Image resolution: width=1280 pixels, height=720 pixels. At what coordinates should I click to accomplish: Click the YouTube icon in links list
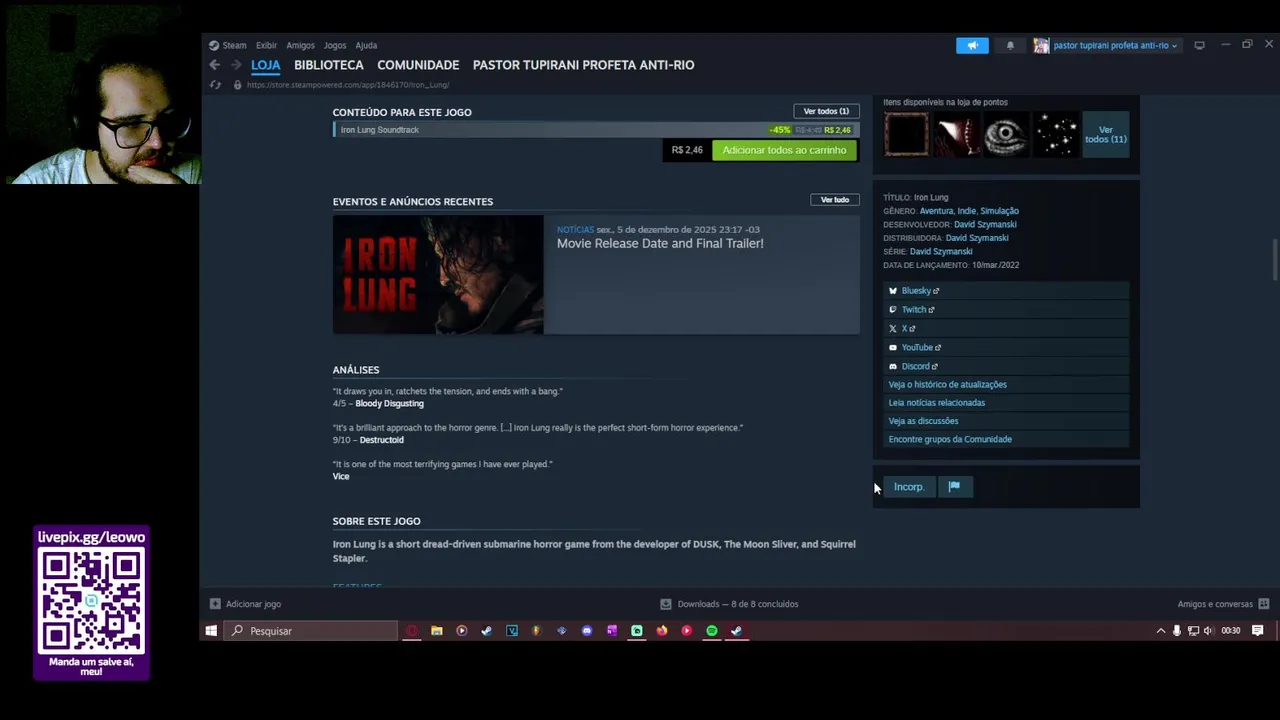coord(893,348)
